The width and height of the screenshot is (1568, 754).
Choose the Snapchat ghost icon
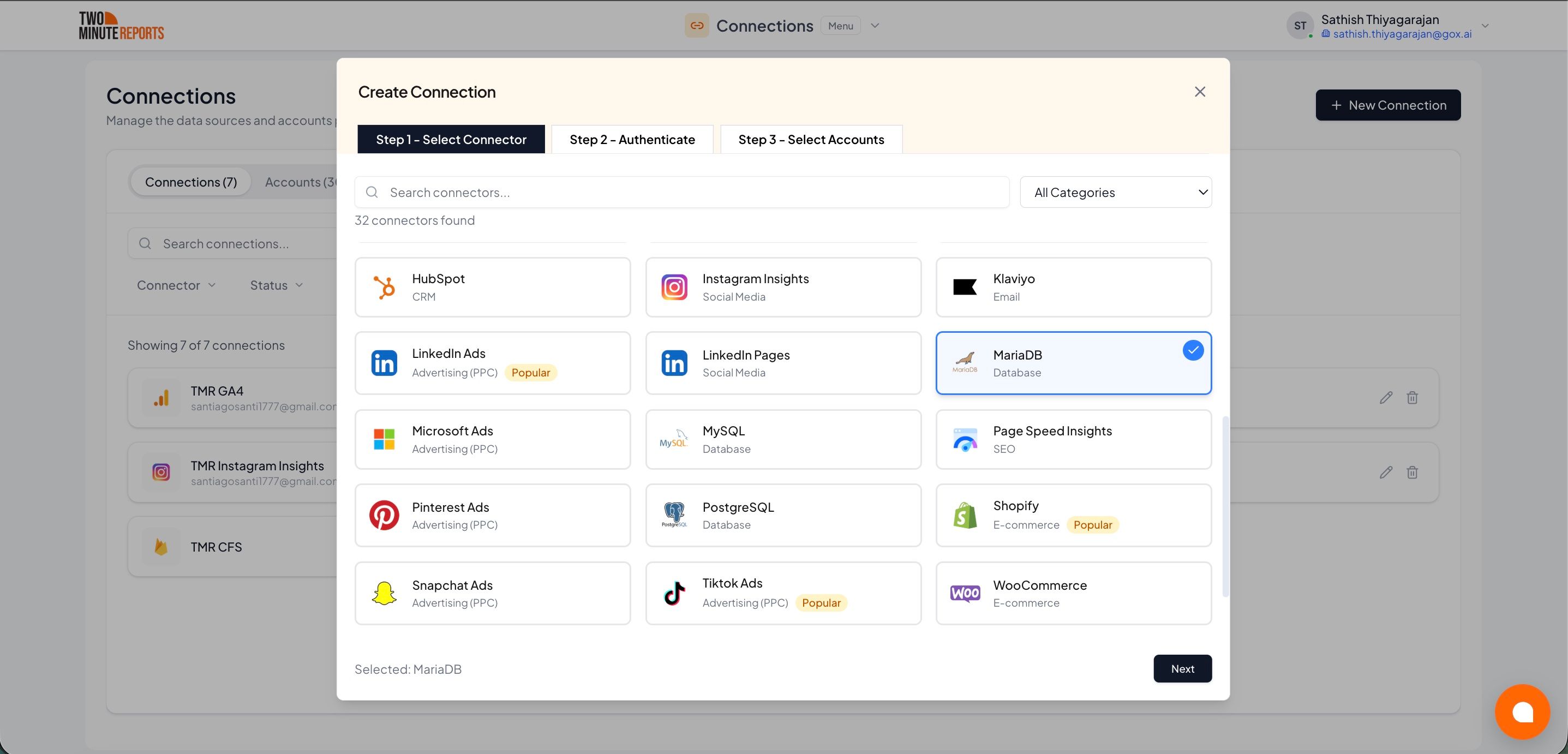(x=384, y=594)
